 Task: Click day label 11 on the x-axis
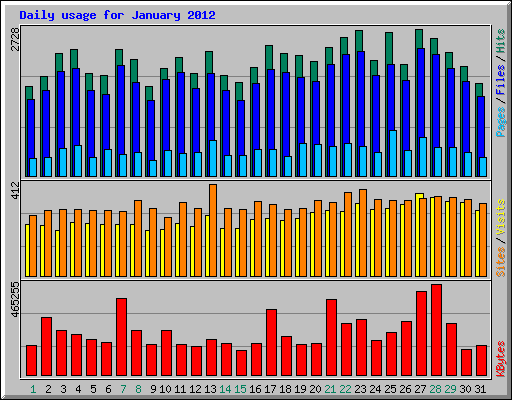pos(180,389)
